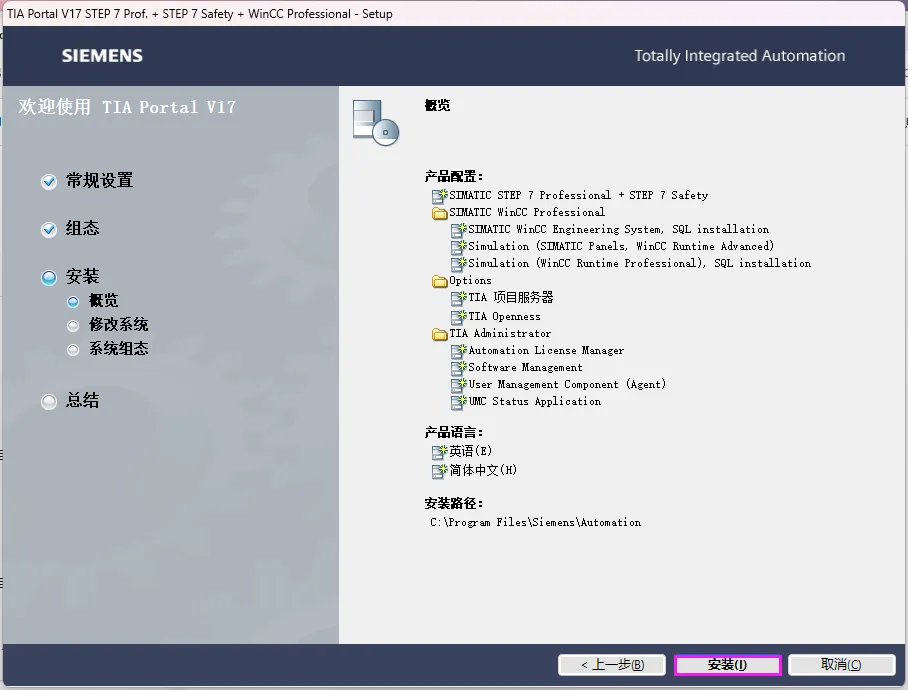The width and height of the screenshot is (908, 690).
Task: Cancel setup with the 取消(C) button
Action: (841, 665)
